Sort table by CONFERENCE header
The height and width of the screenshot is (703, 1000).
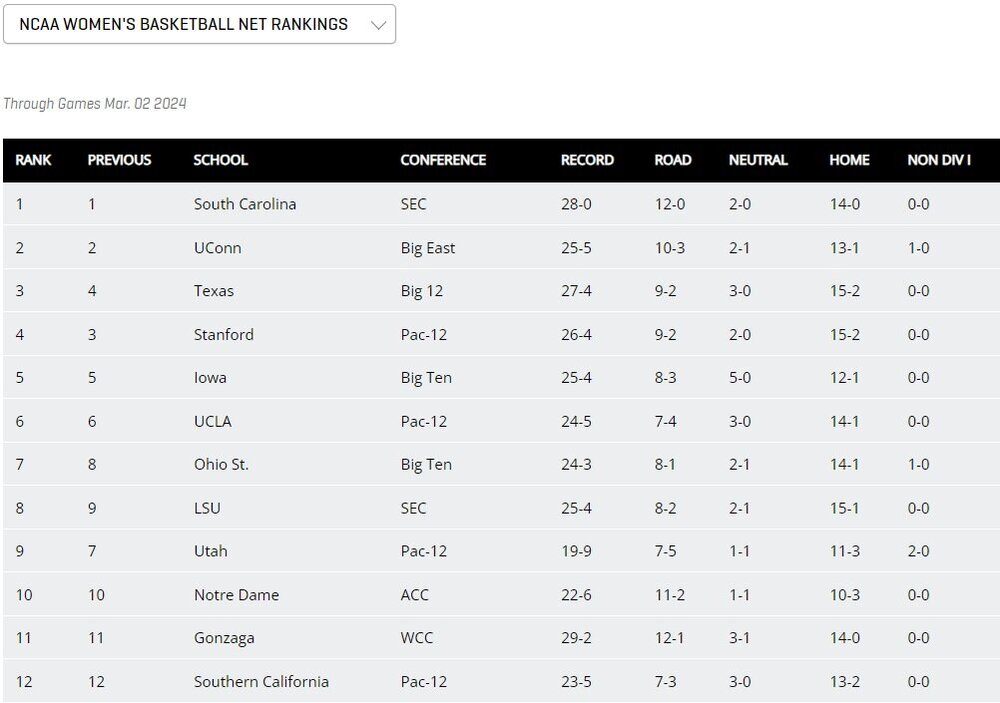point(443,160)
